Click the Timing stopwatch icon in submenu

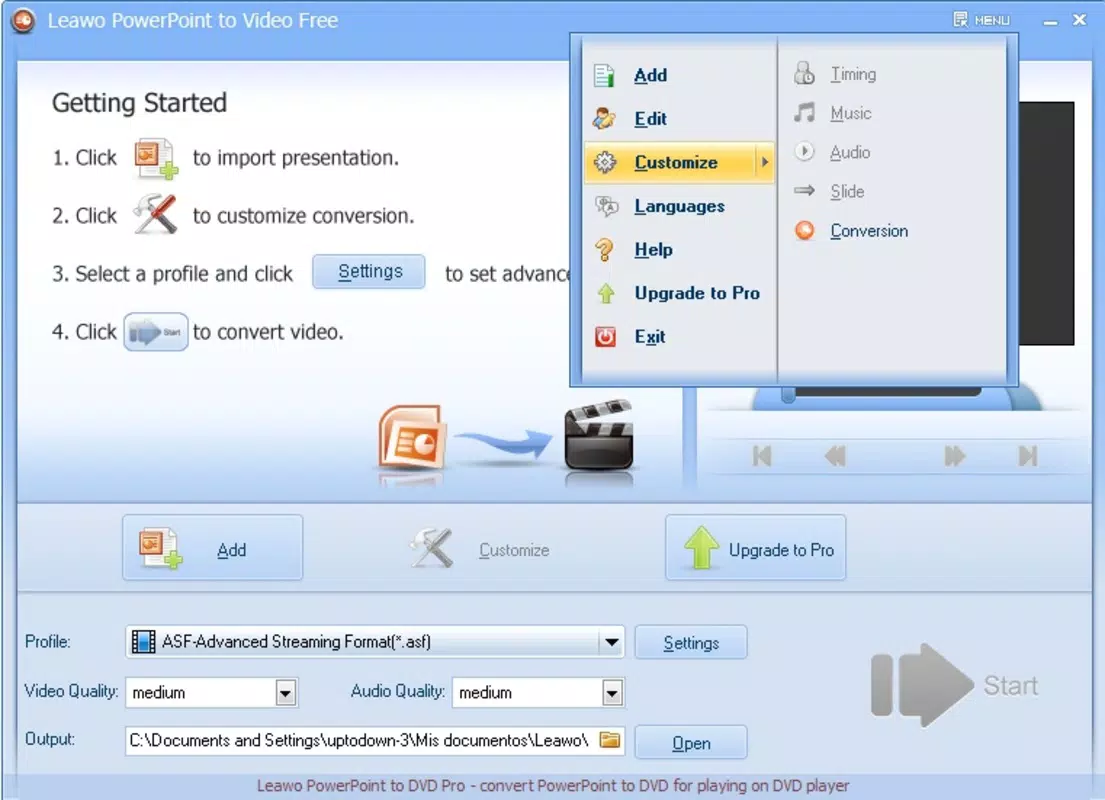pos(804,73)
